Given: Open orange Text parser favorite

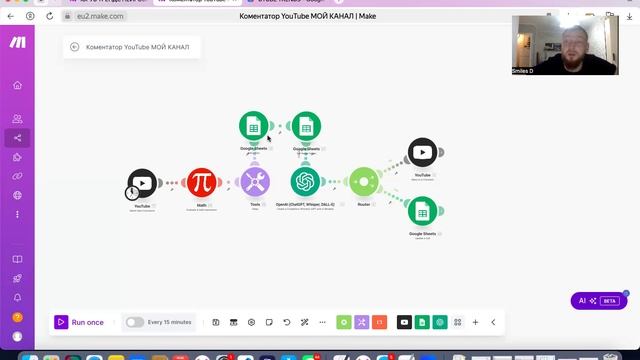Looking at the screenshot, I should point(379,322).
